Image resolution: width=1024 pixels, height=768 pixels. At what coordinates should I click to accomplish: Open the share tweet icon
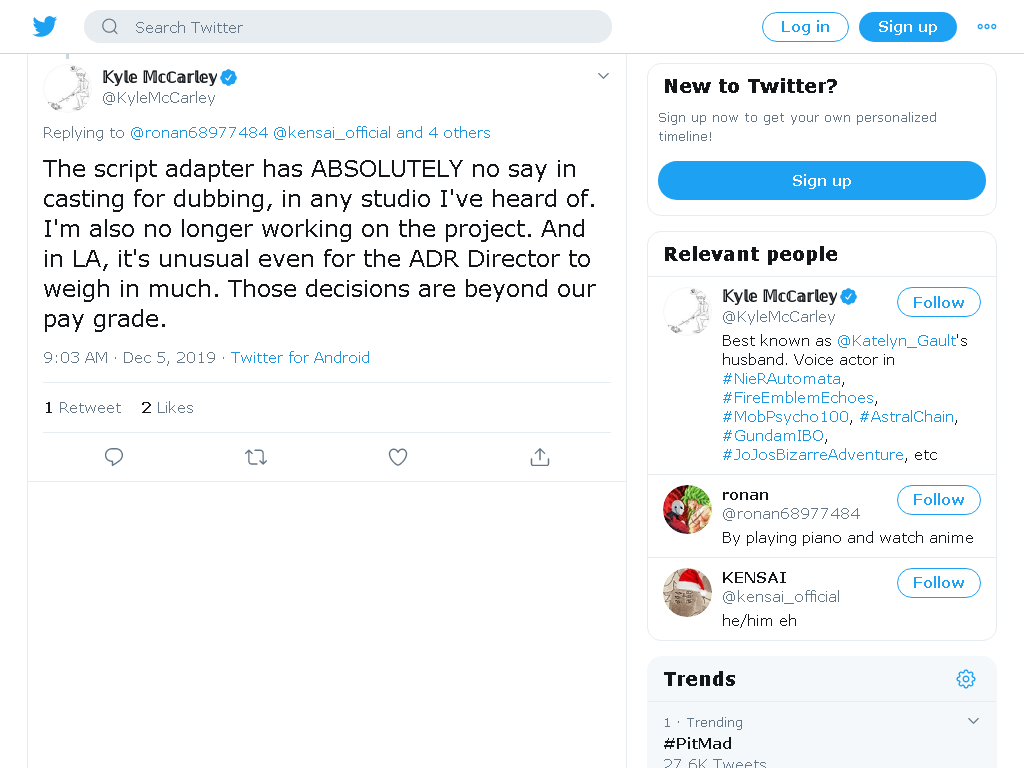(539, 457)
